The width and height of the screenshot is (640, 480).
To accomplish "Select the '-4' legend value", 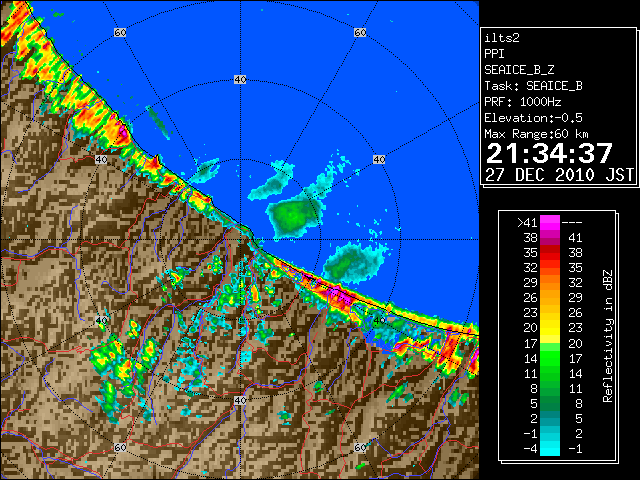I will click(x=530, y=449).
